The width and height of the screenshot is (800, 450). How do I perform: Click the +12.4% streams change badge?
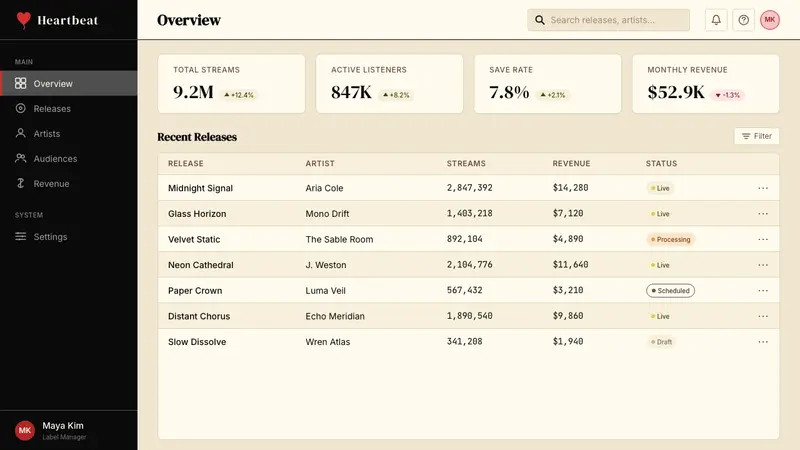pos(239,95)
